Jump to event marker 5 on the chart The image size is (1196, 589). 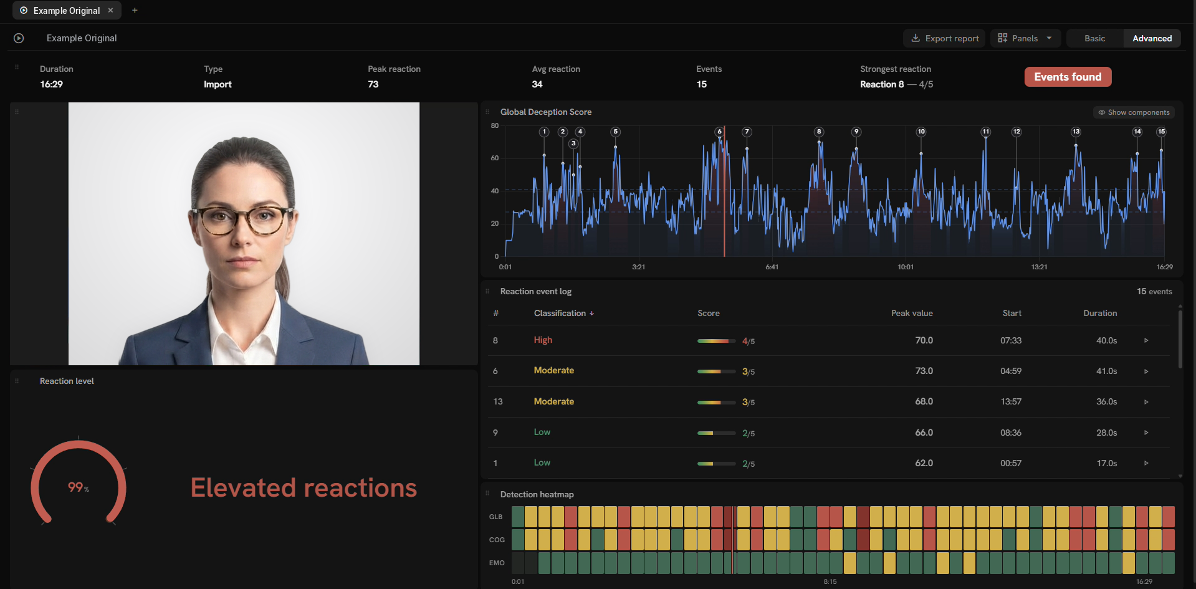[x=615, y=132]
